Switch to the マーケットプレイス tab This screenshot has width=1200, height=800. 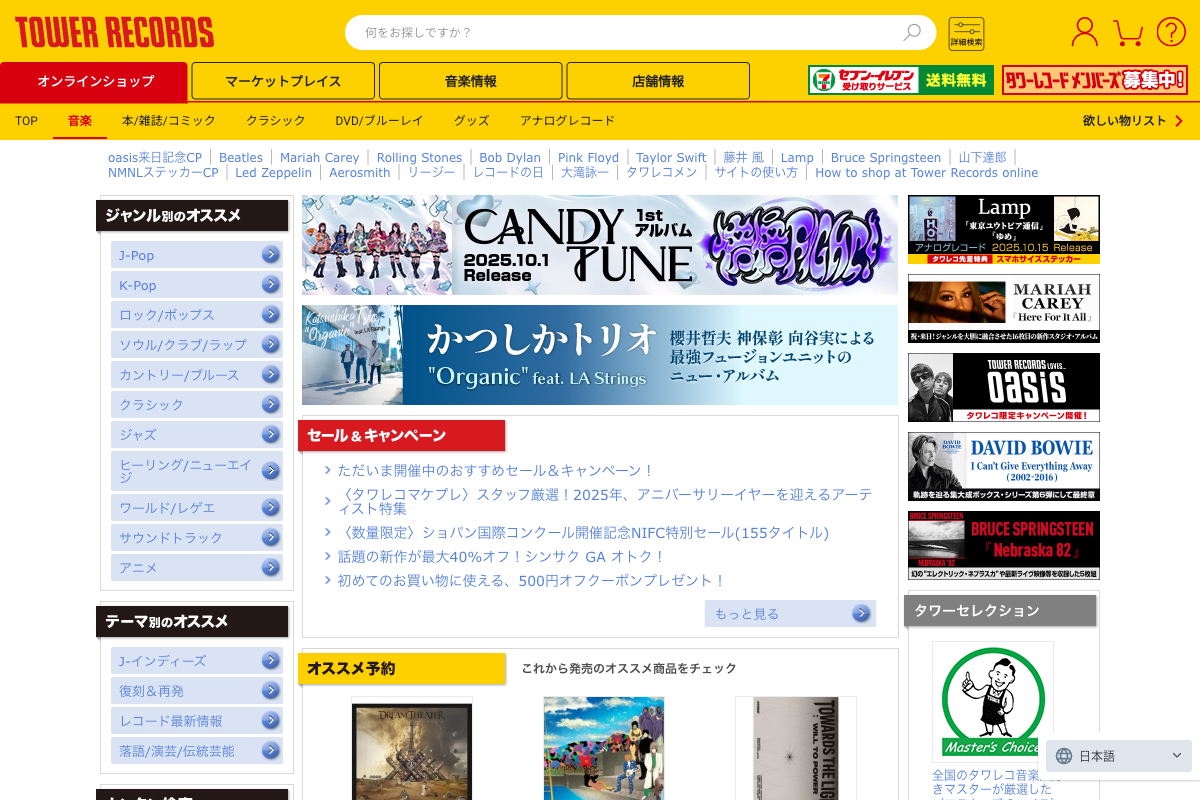tap(283, 81)
